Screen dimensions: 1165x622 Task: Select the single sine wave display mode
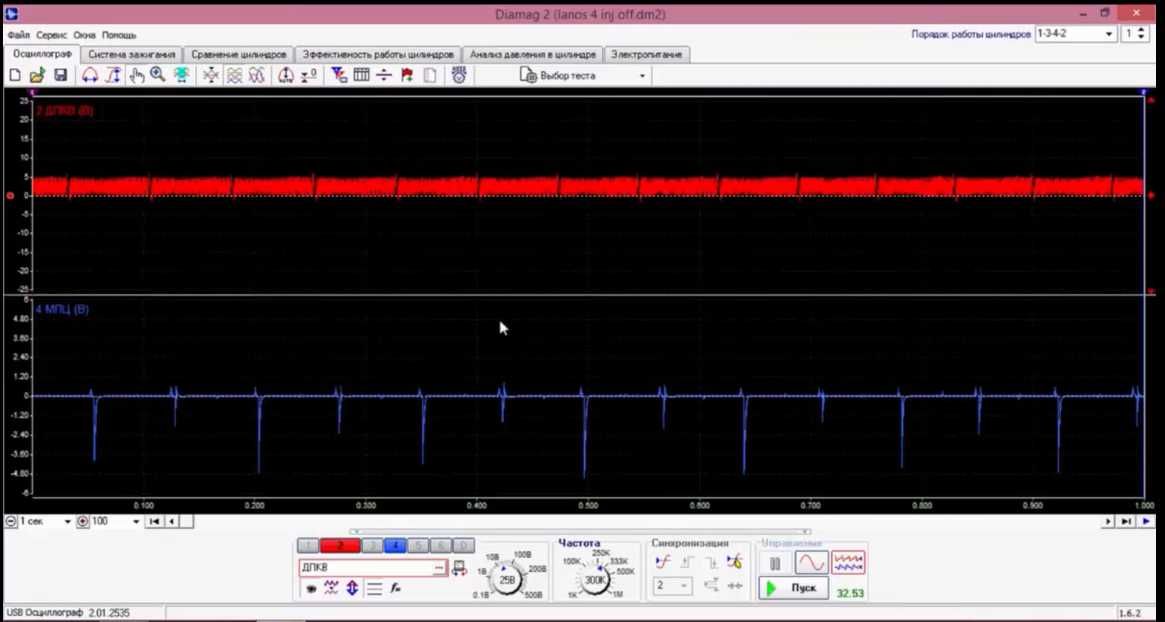tap(811, 563)
